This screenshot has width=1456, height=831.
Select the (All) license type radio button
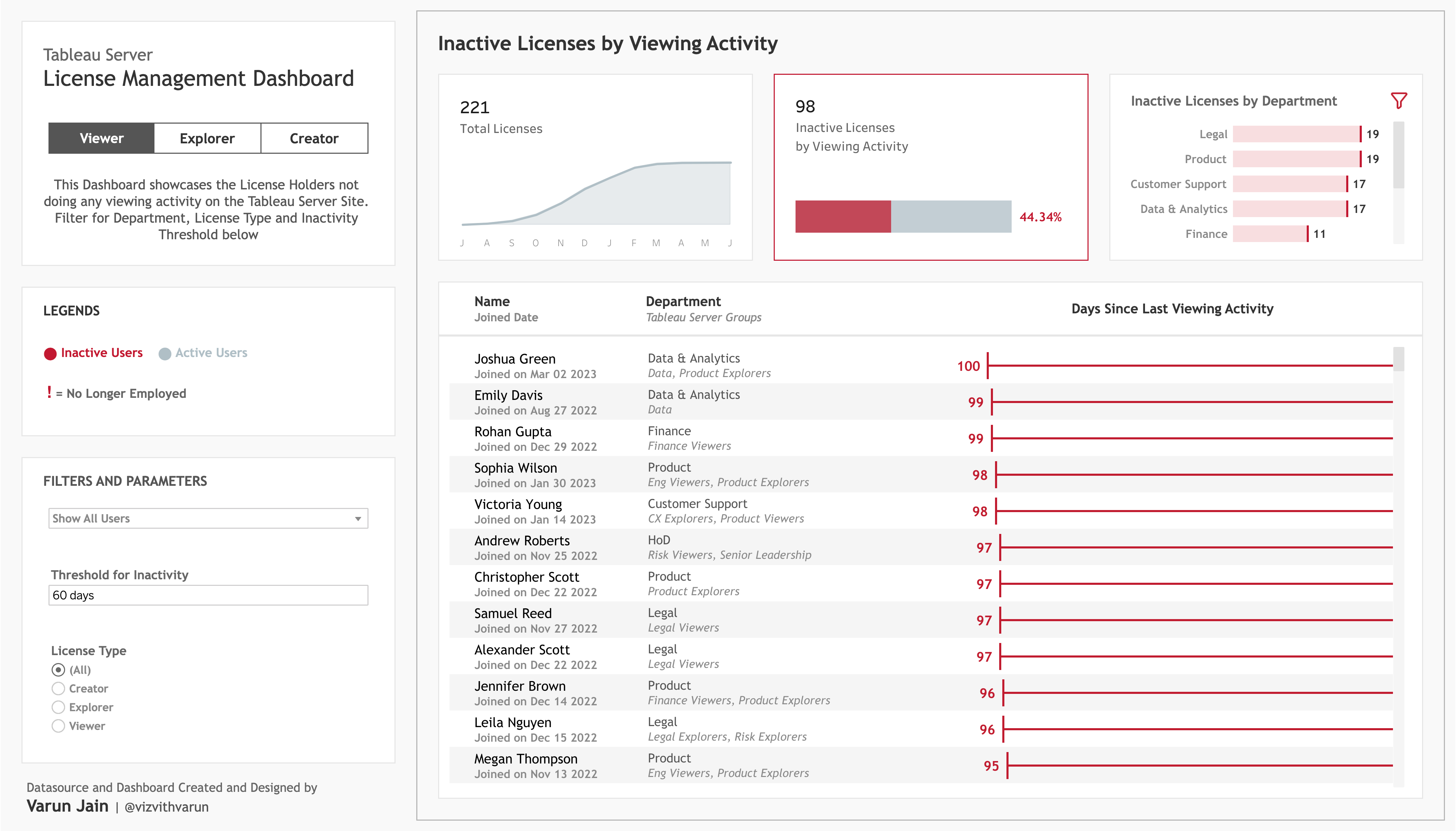pyautogui.click(x=58, y=670)
